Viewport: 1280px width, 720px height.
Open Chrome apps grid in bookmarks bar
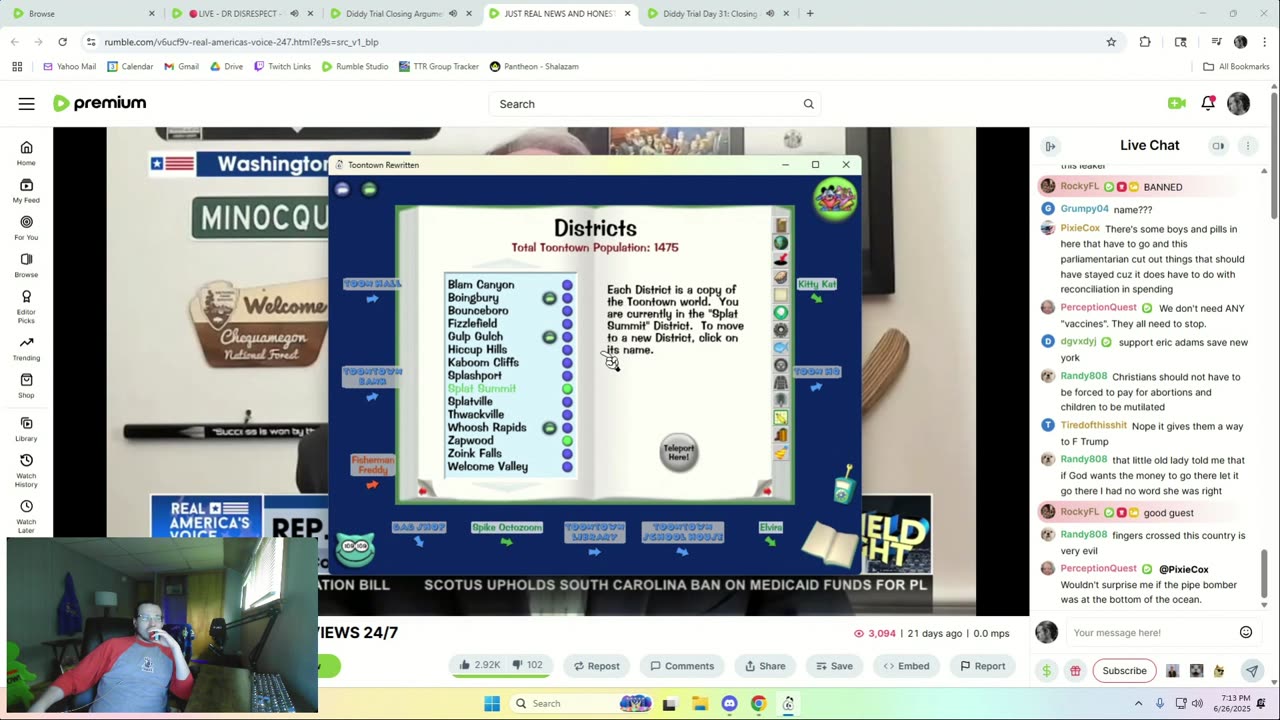(x=17, y=66)
